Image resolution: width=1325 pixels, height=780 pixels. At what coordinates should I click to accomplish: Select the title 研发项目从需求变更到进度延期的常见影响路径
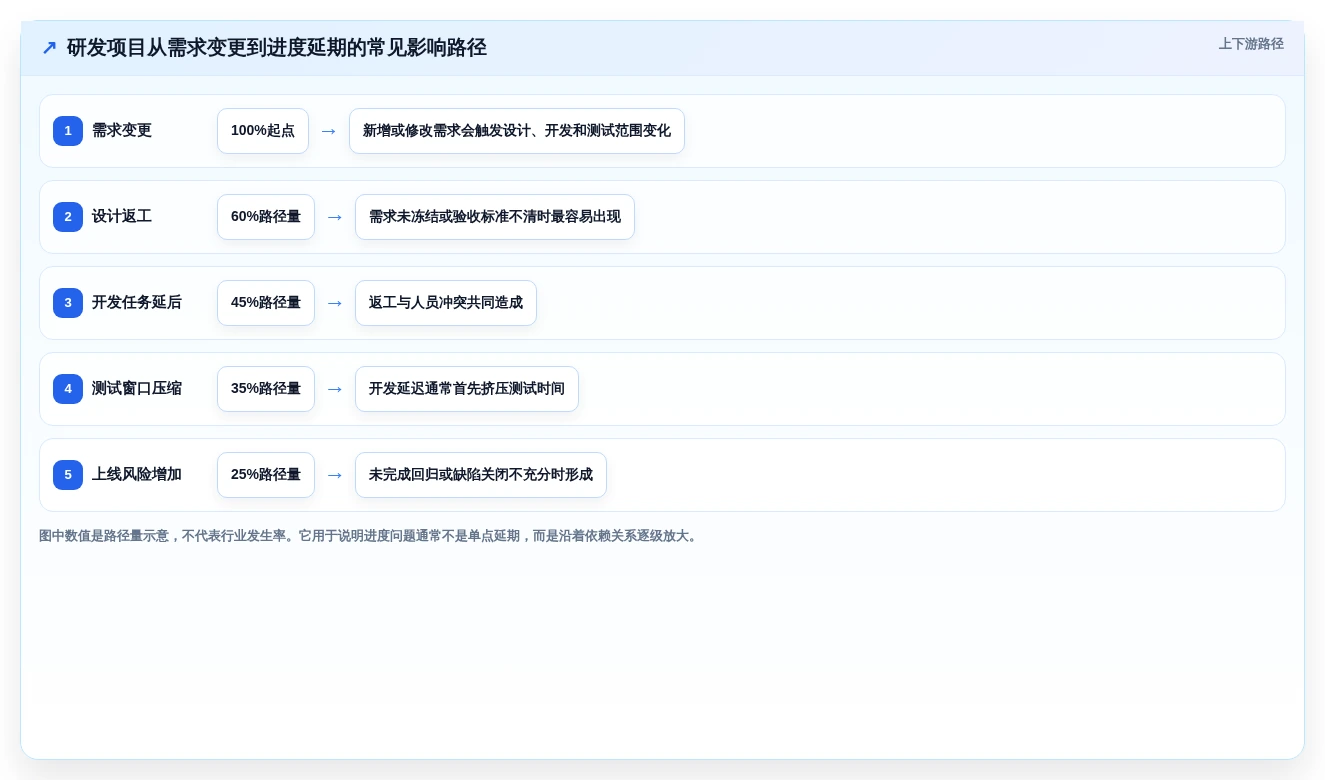[277, 48]
